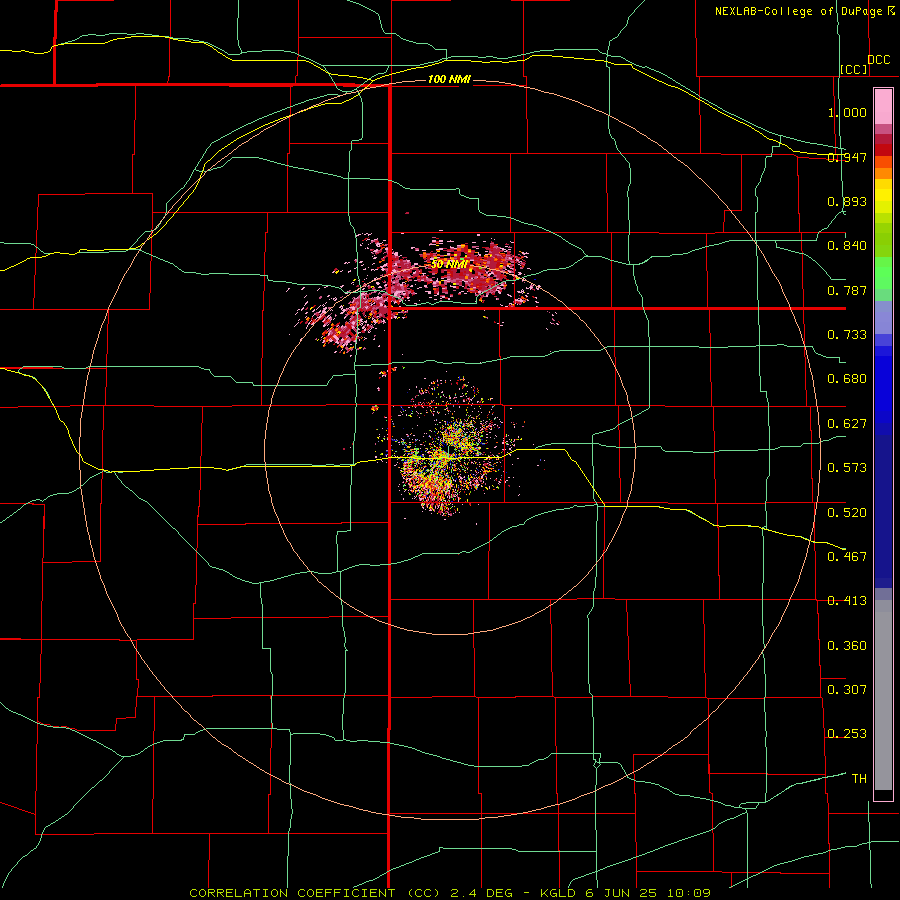Select the 0.840 color scale value
The width and height of the screenshot is (900, 900).
click(x=847, y=246)
